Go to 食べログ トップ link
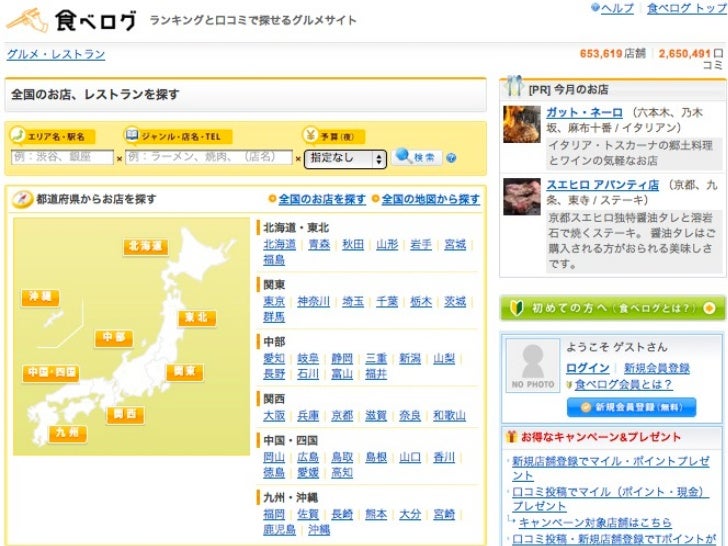Viewport: 728px width, 546px height. click(x=687, y=8)
